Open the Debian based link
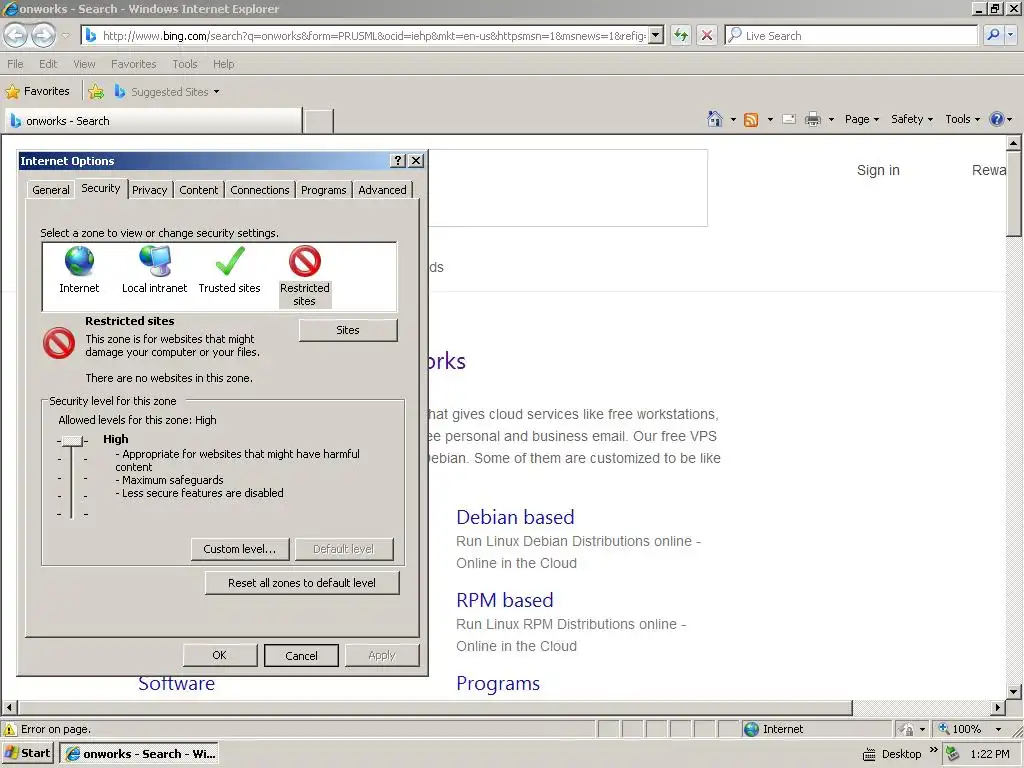The height and width of the screenshot is (768, 1024). (515, 517)
